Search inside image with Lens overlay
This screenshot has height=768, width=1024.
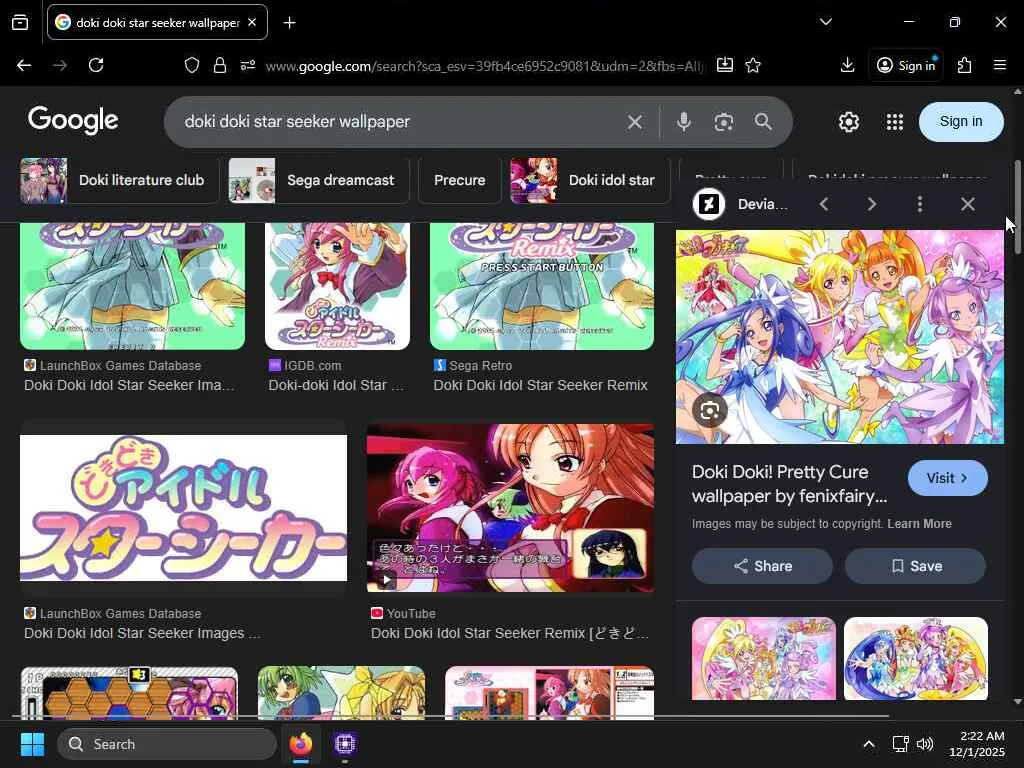coord(710,410)
